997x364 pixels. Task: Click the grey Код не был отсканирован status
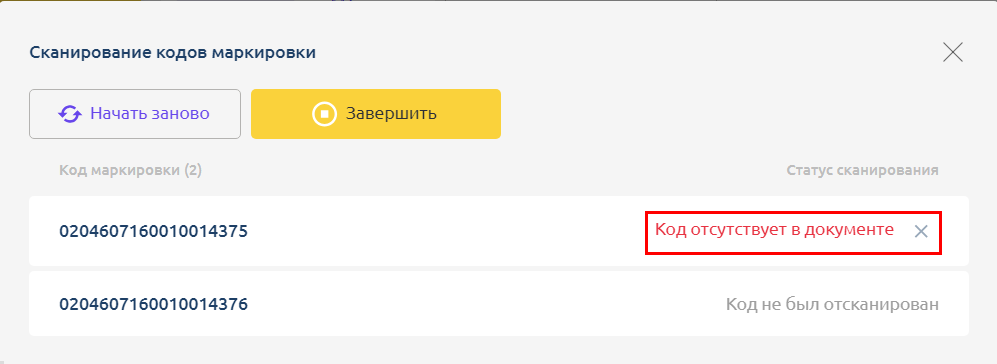coord(832,305)
